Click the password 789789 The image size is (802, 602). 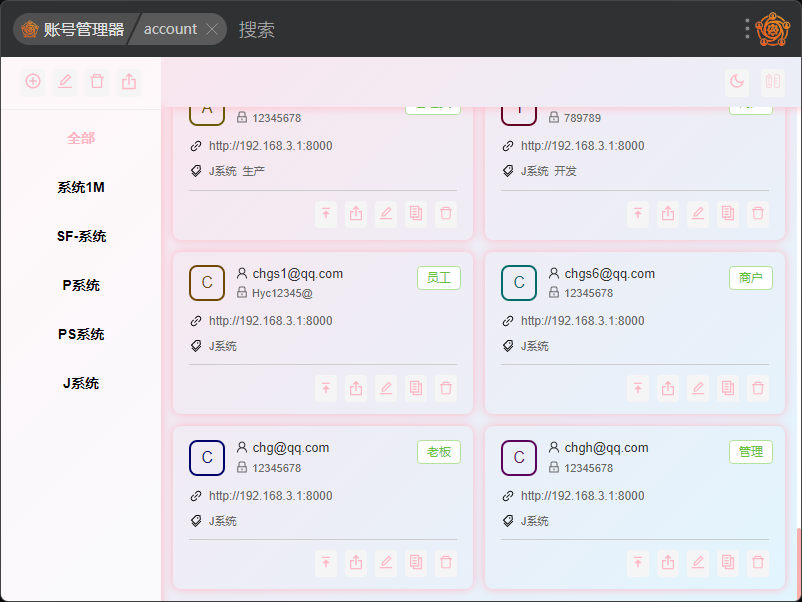pos(582,118)
